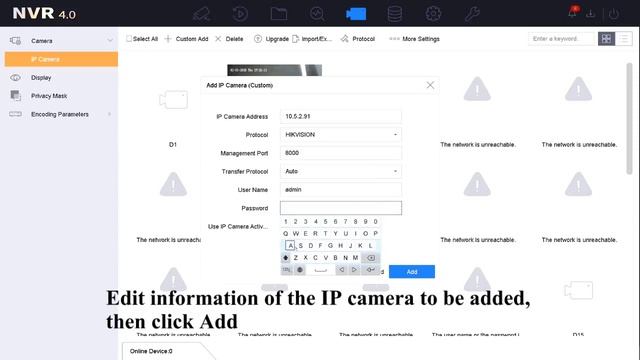Click Upgrade in the toolbar
Viewport: 640px width, 360px height.
271,39
